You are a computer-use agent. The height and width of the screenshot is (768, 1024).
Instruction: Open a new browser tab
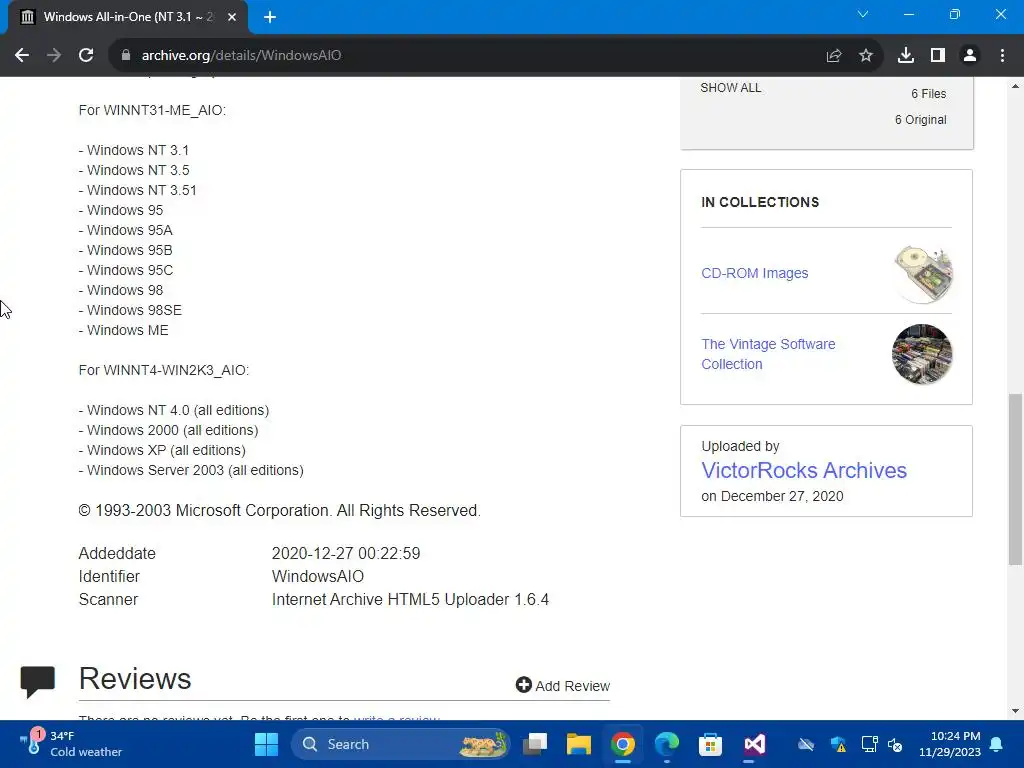point(270,18)
